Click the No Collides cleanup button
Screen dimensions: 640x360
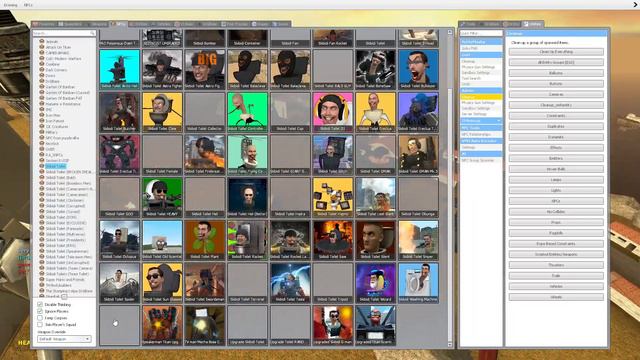click(x=556, y=212)
